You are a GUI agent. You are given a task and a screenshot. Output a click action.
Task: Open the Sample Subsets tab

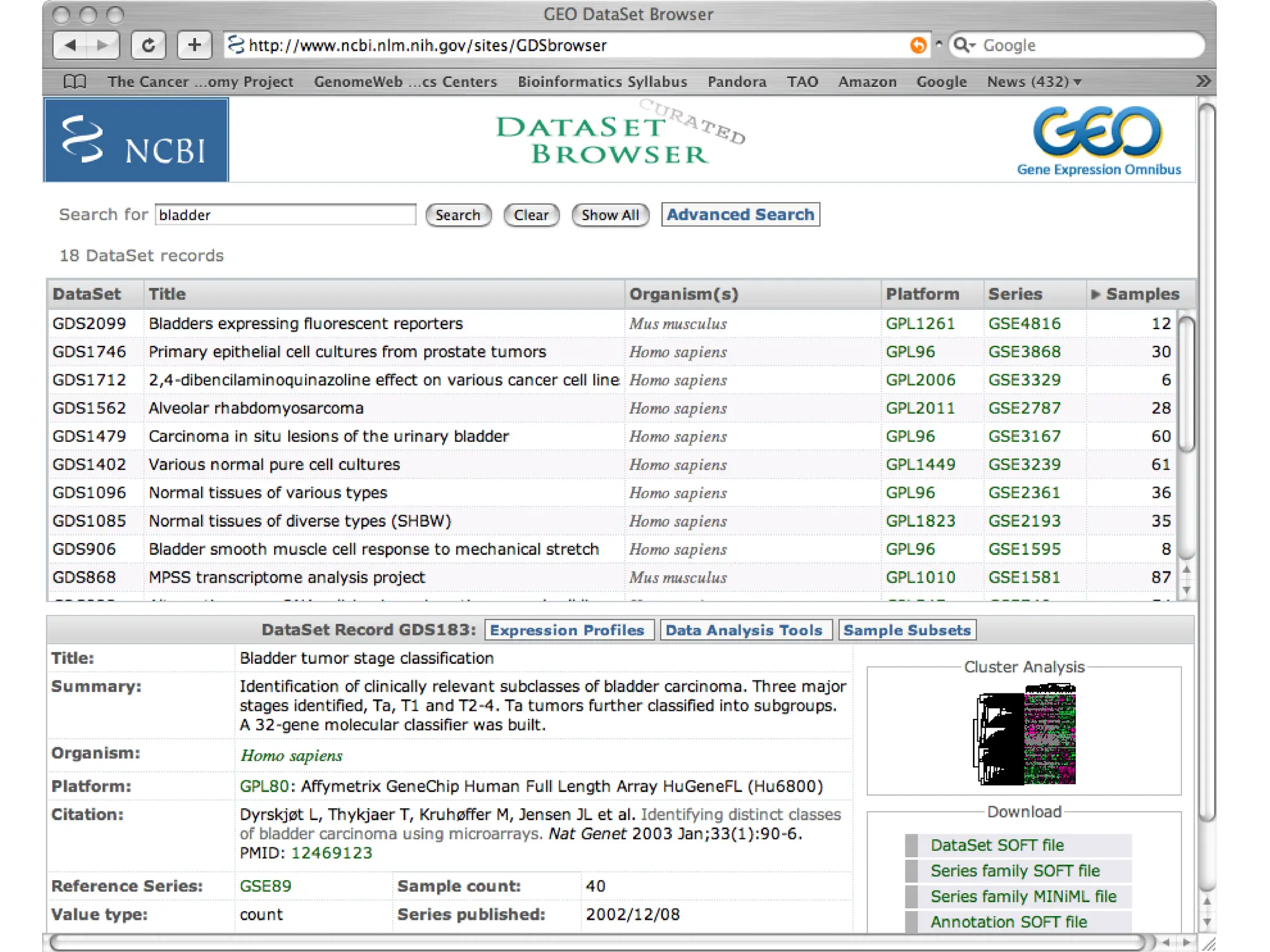907,630
